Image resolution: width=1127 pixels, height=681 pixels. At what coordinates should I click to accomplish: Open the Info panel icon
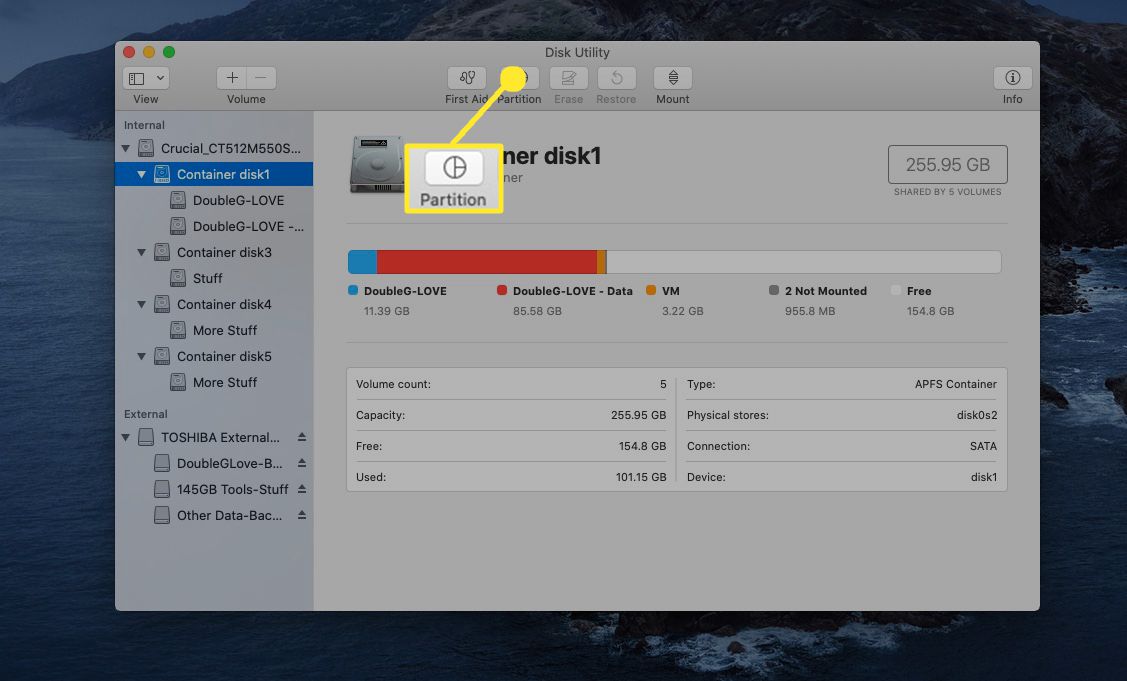[1012, 78]
